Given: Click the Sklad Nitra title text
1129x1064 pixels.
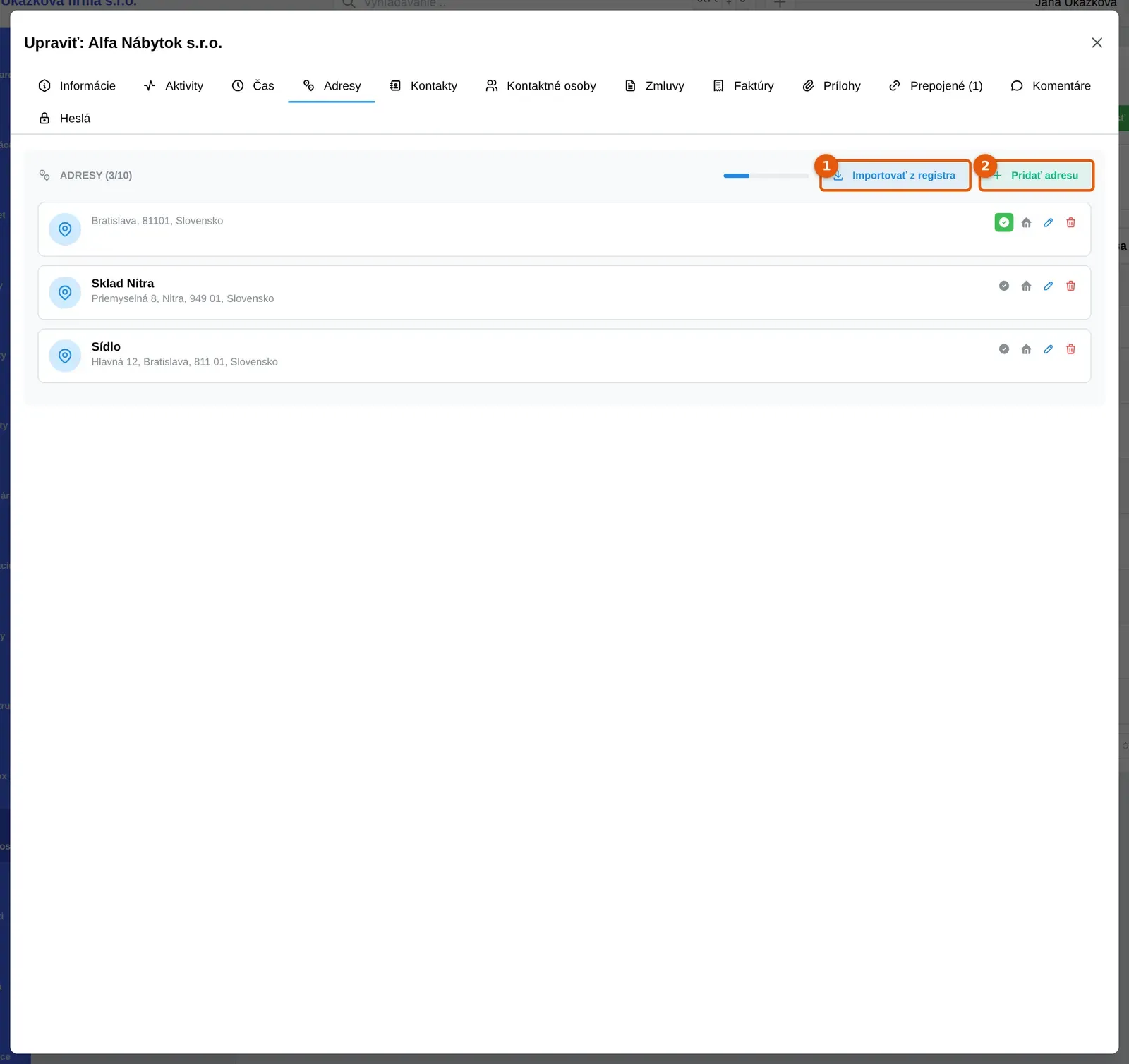Looking at the screenshot, I should [x=123, y=284].
